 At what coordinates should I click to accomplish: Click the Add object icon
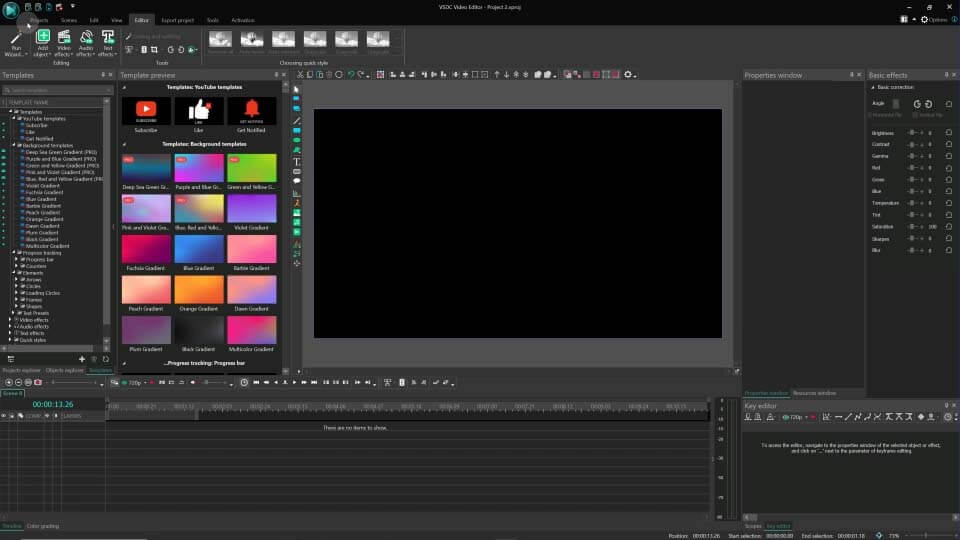click(x=43, y=38)
